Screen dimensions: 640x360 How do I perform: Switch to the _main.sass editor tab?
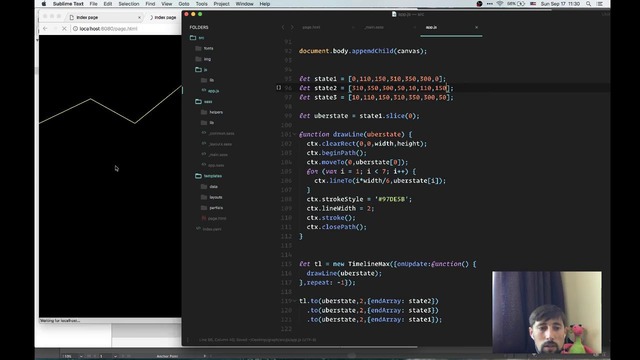point(374,27)
